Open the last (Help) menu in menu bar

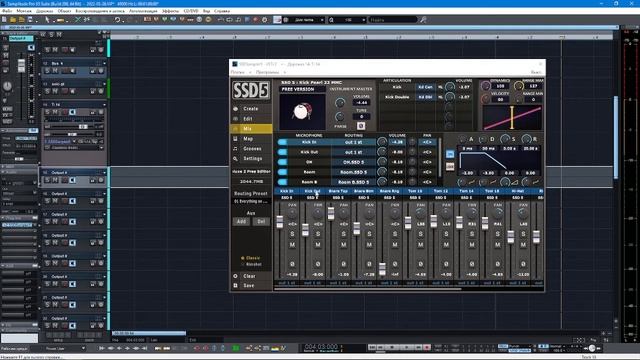[222, 11]
